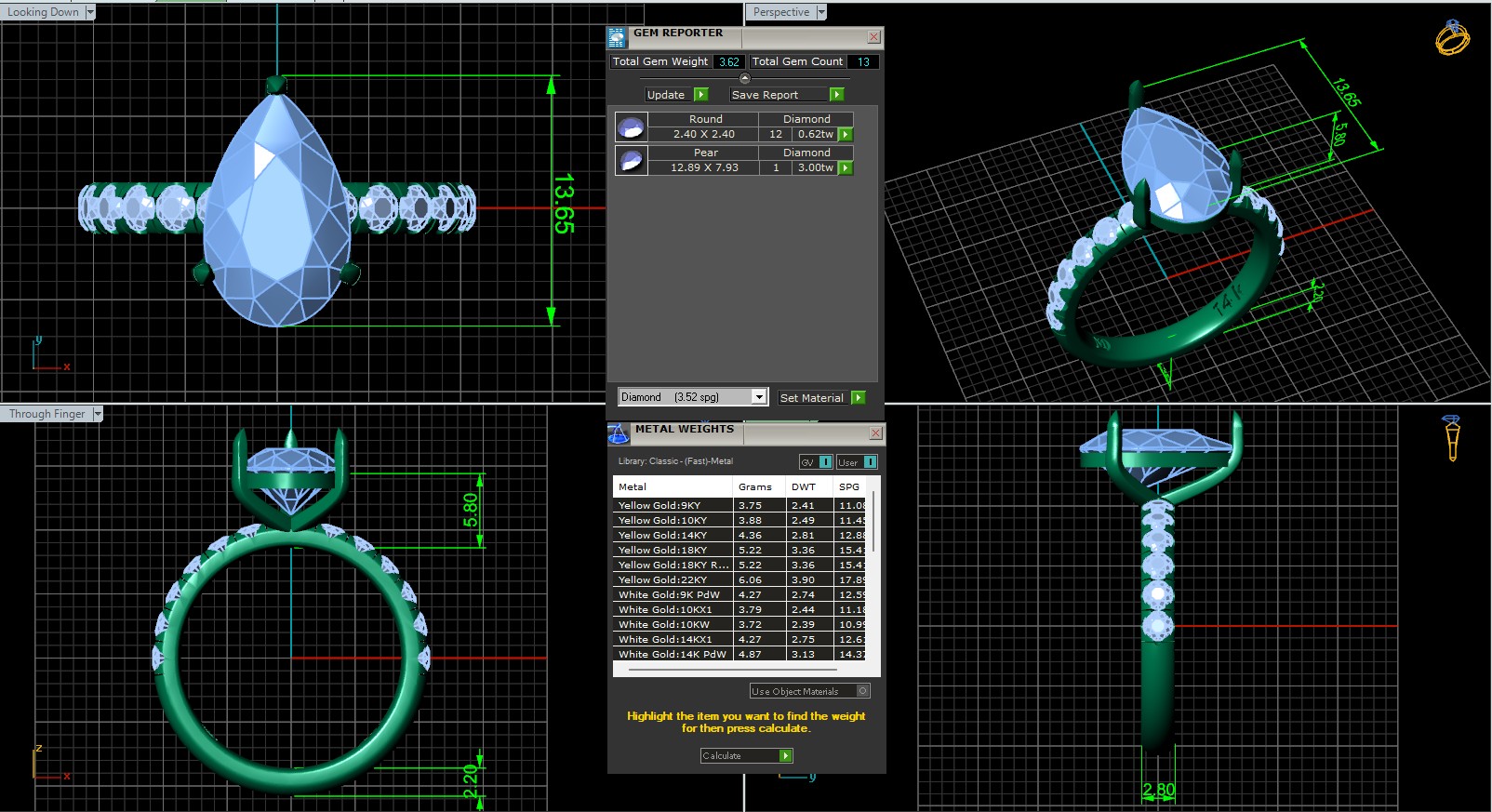Click the Round diamond gem thumbnail
This screenshot has height=812, width=1492.
[631, 126]
